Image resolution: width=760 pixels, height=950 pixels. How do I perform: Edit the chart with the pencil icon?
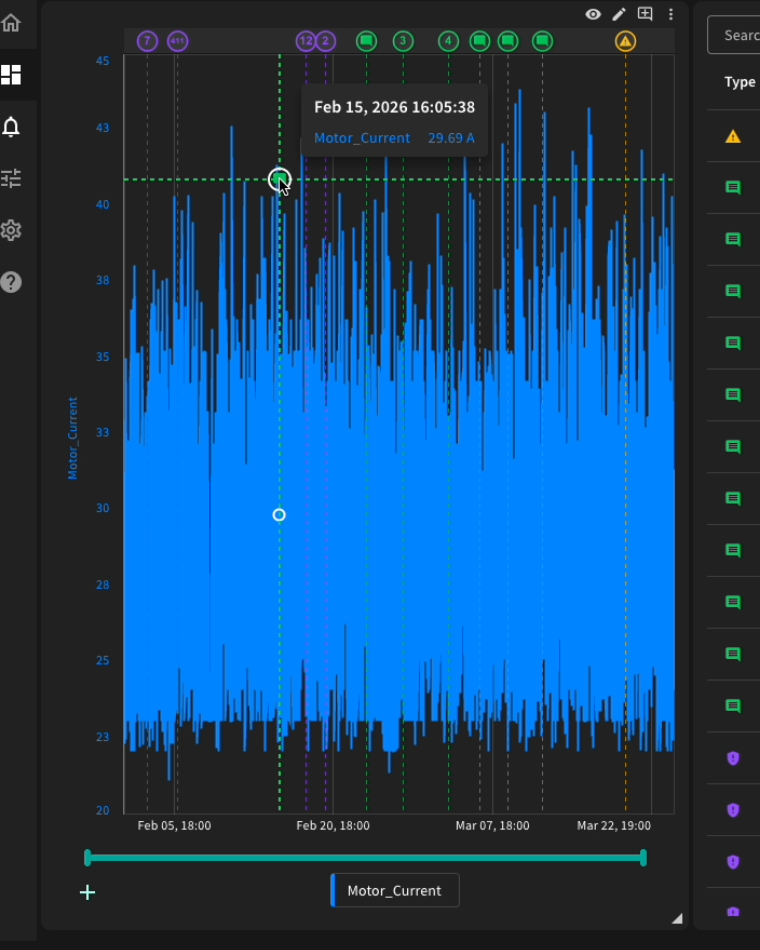[619, 14]
